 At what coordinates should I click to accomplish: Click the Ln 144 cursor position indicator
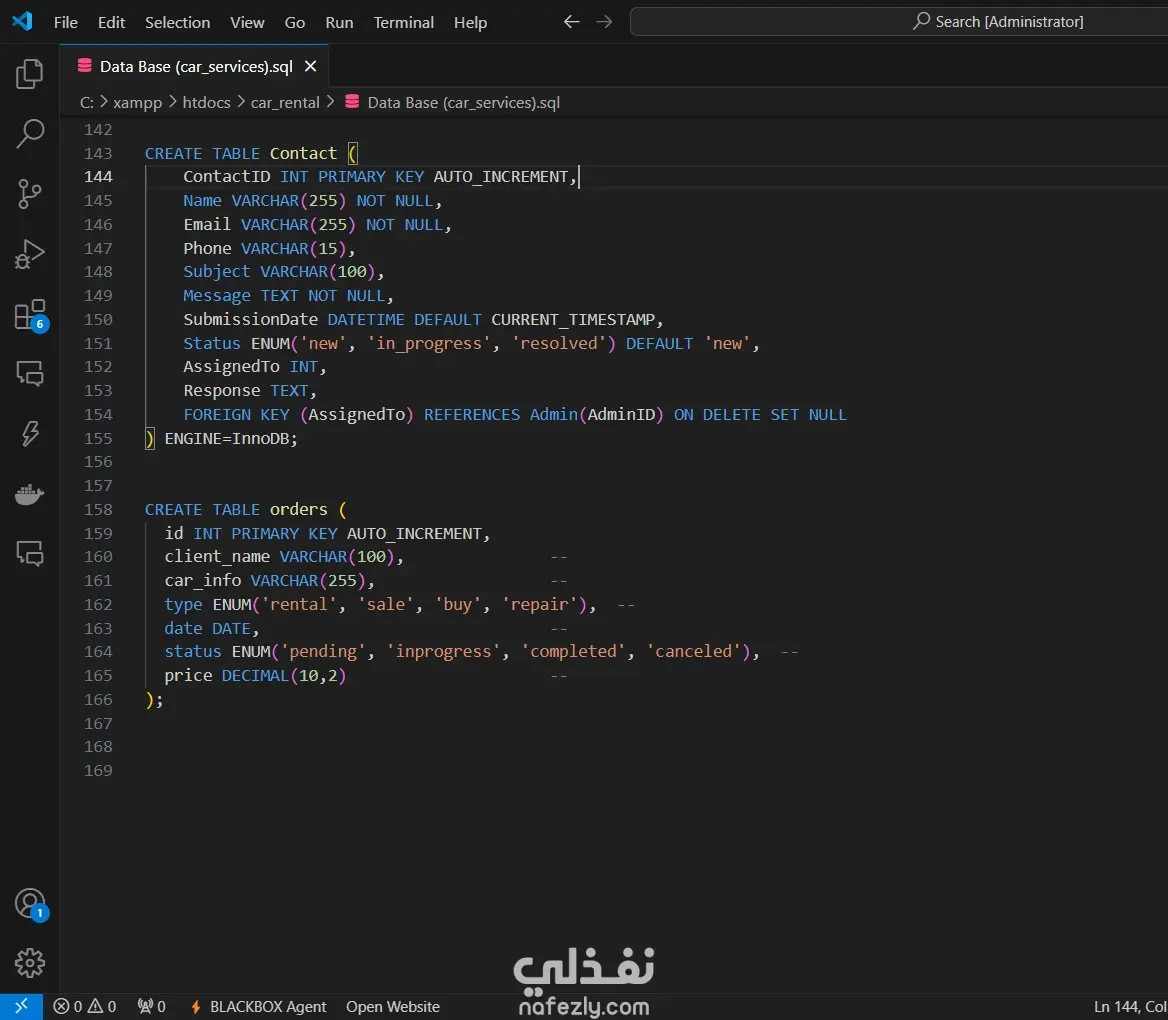coord(1130,1007)
